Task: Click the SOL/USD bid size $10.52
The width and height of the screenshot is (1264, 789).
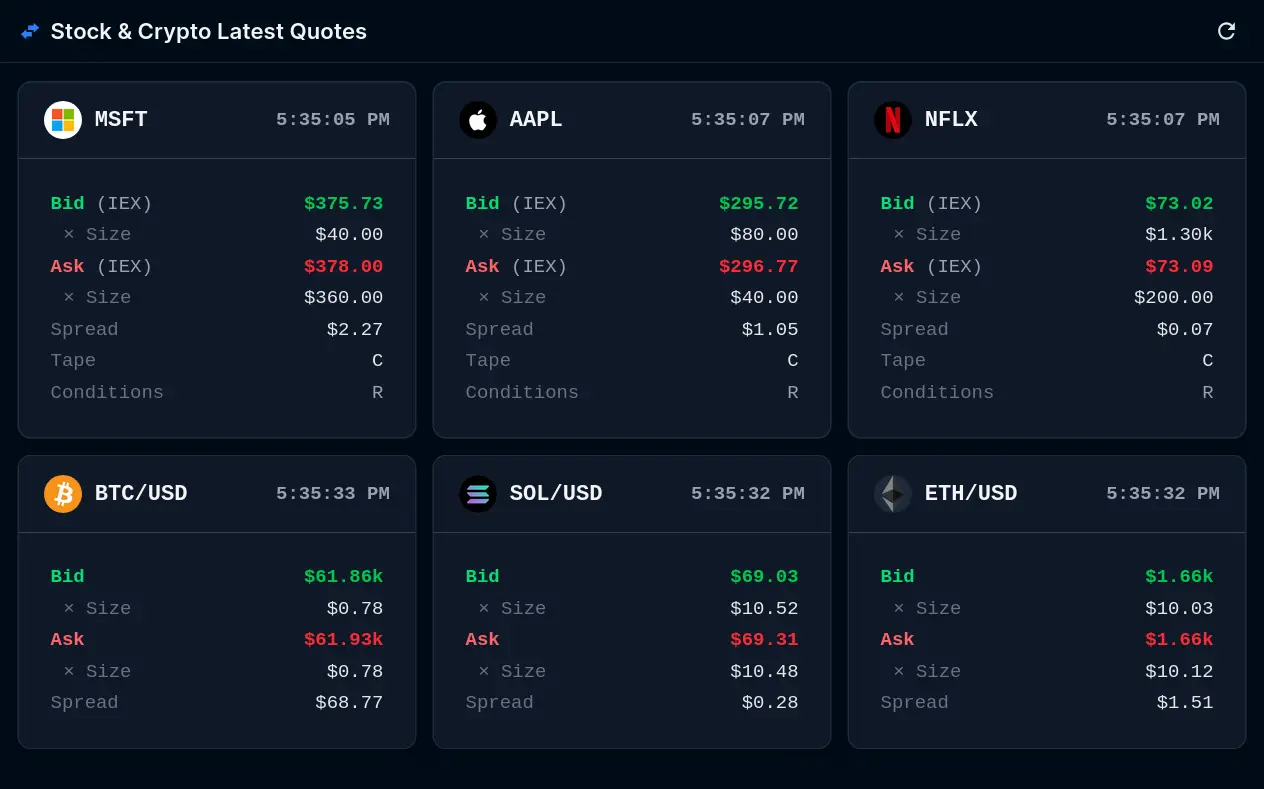Action: coord(765,609)
